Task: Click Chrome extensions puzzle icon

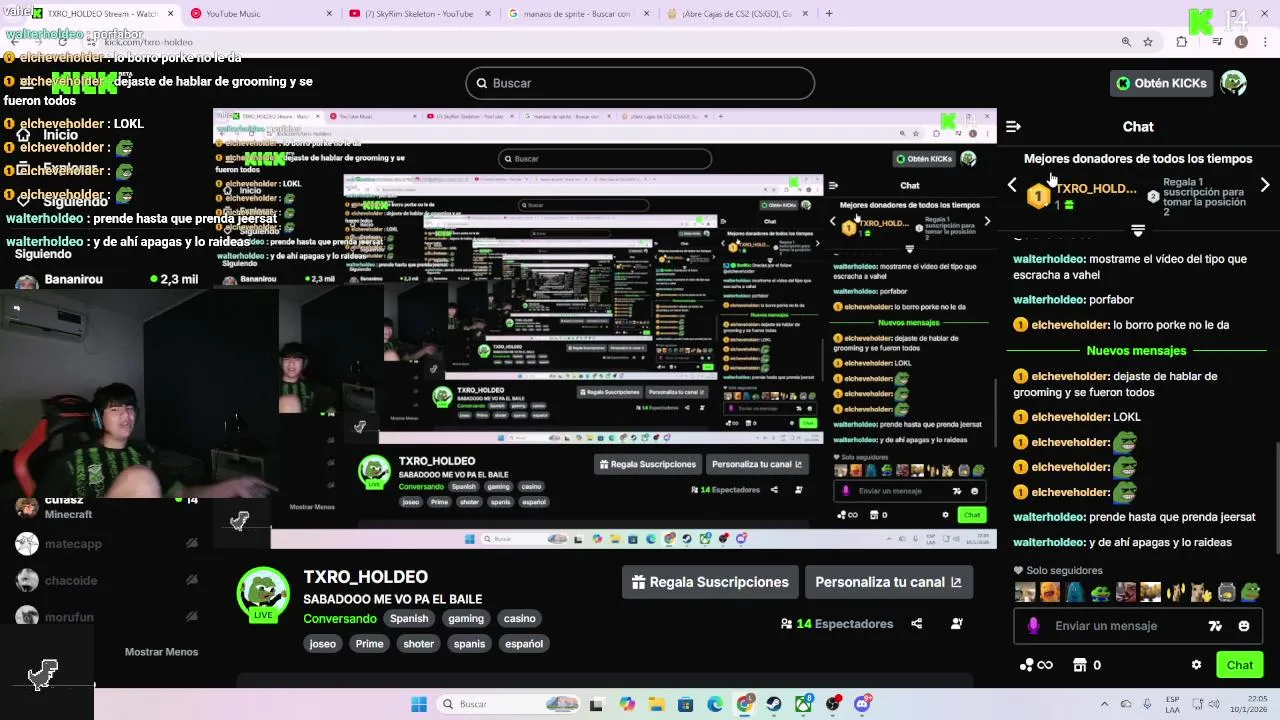Action: 1182,42
